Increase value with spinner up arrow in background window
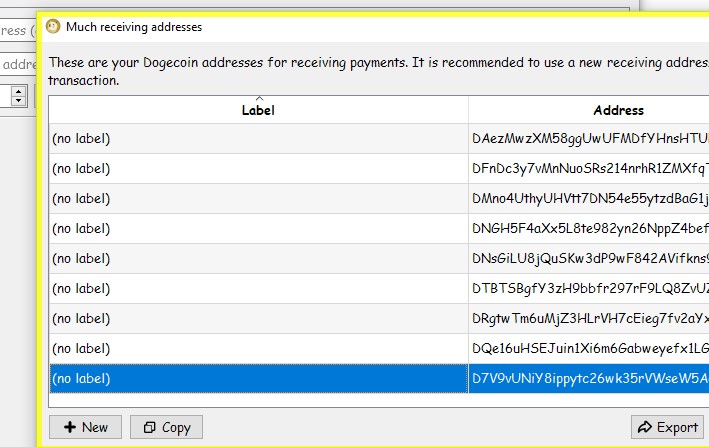 coord(18,91)
